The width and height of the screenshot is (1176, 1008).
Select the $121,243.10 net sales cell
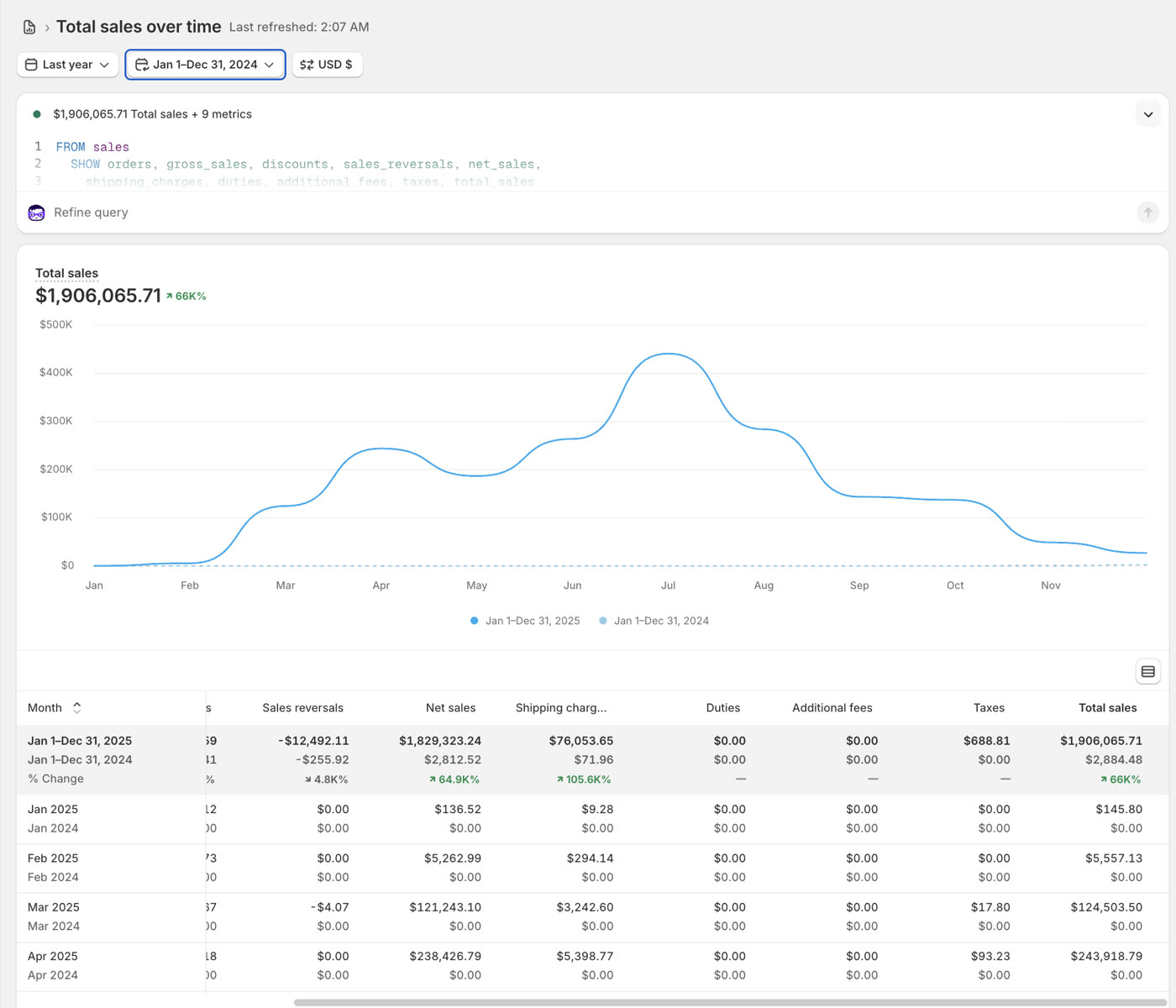click(x=445, y=907)
